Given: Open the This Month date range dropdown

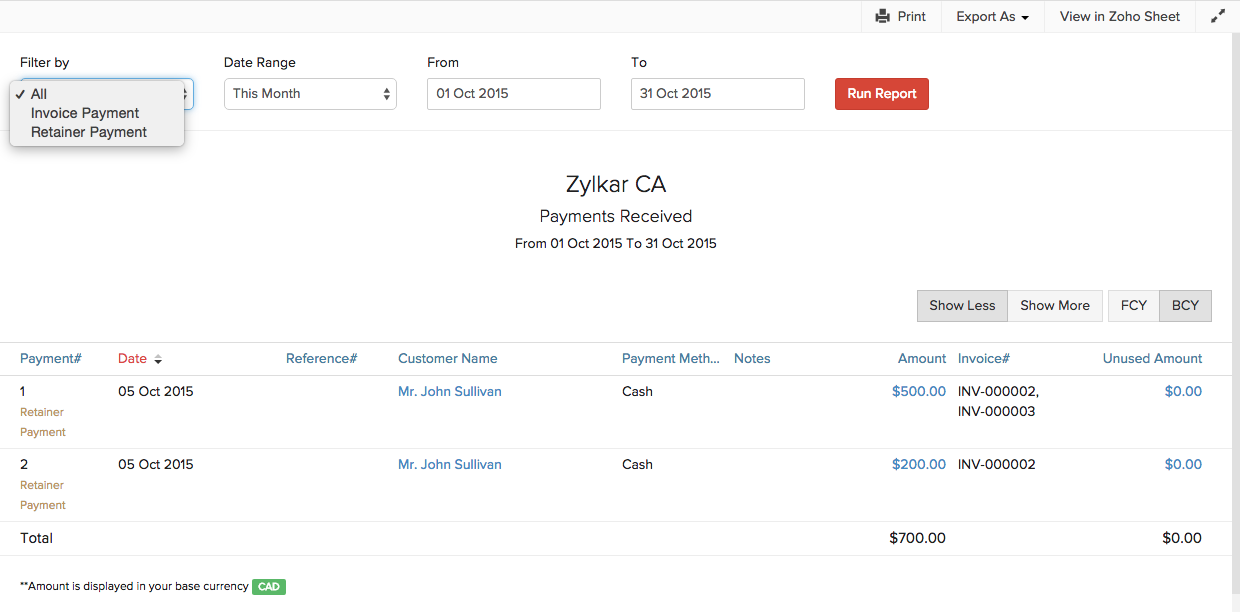Looking at the screenshot, I should (310, 94).
